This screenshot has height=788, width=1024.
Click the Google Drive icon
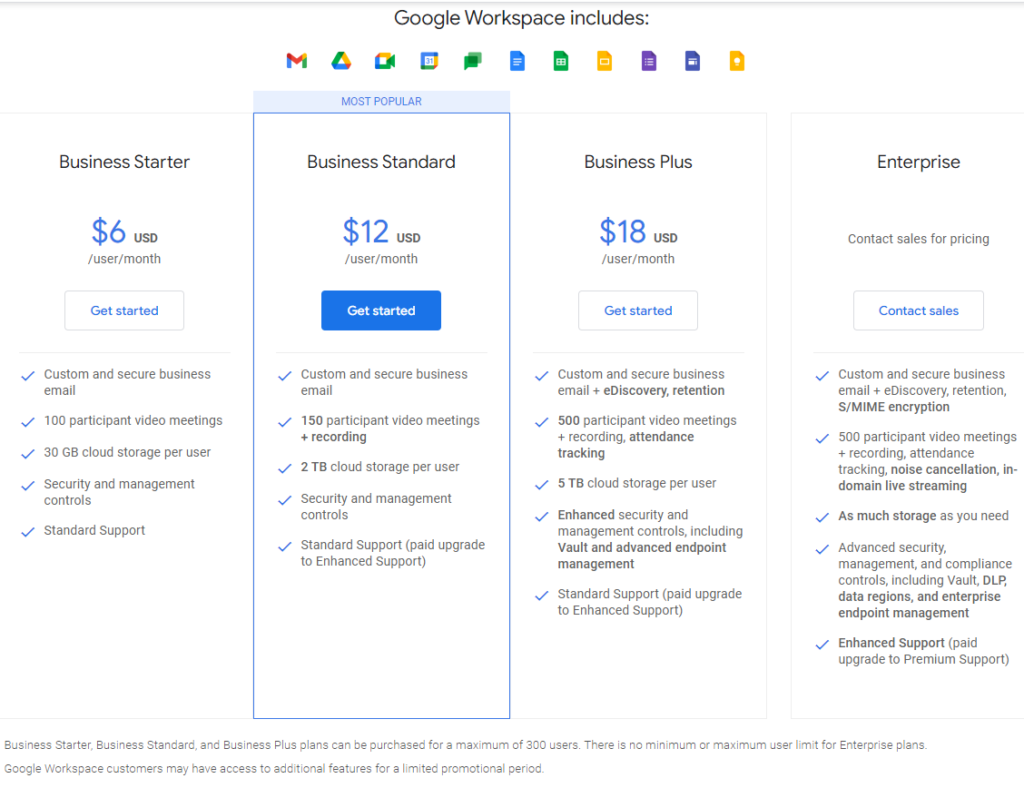341,61
